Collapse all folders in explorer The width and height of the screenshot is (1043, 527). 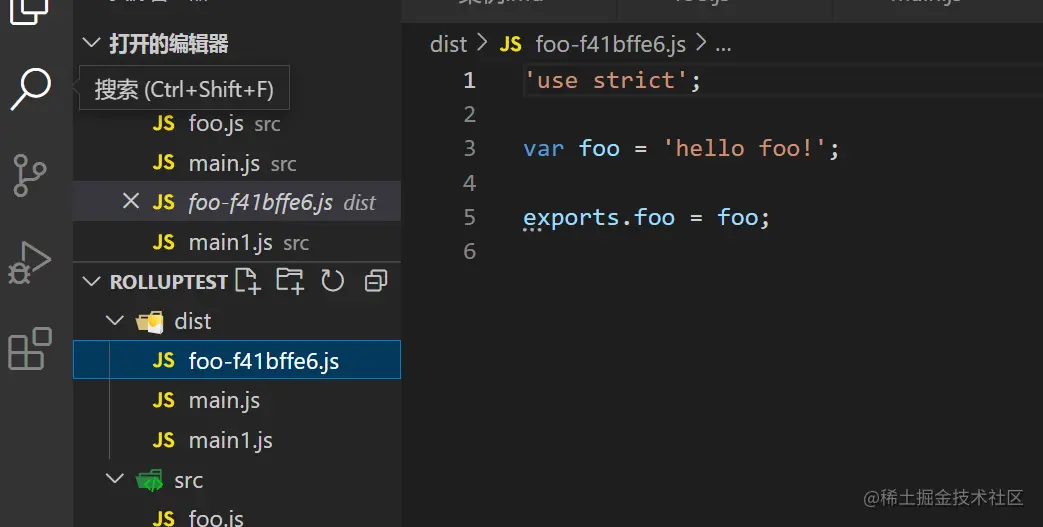click(x=376, y=281)
